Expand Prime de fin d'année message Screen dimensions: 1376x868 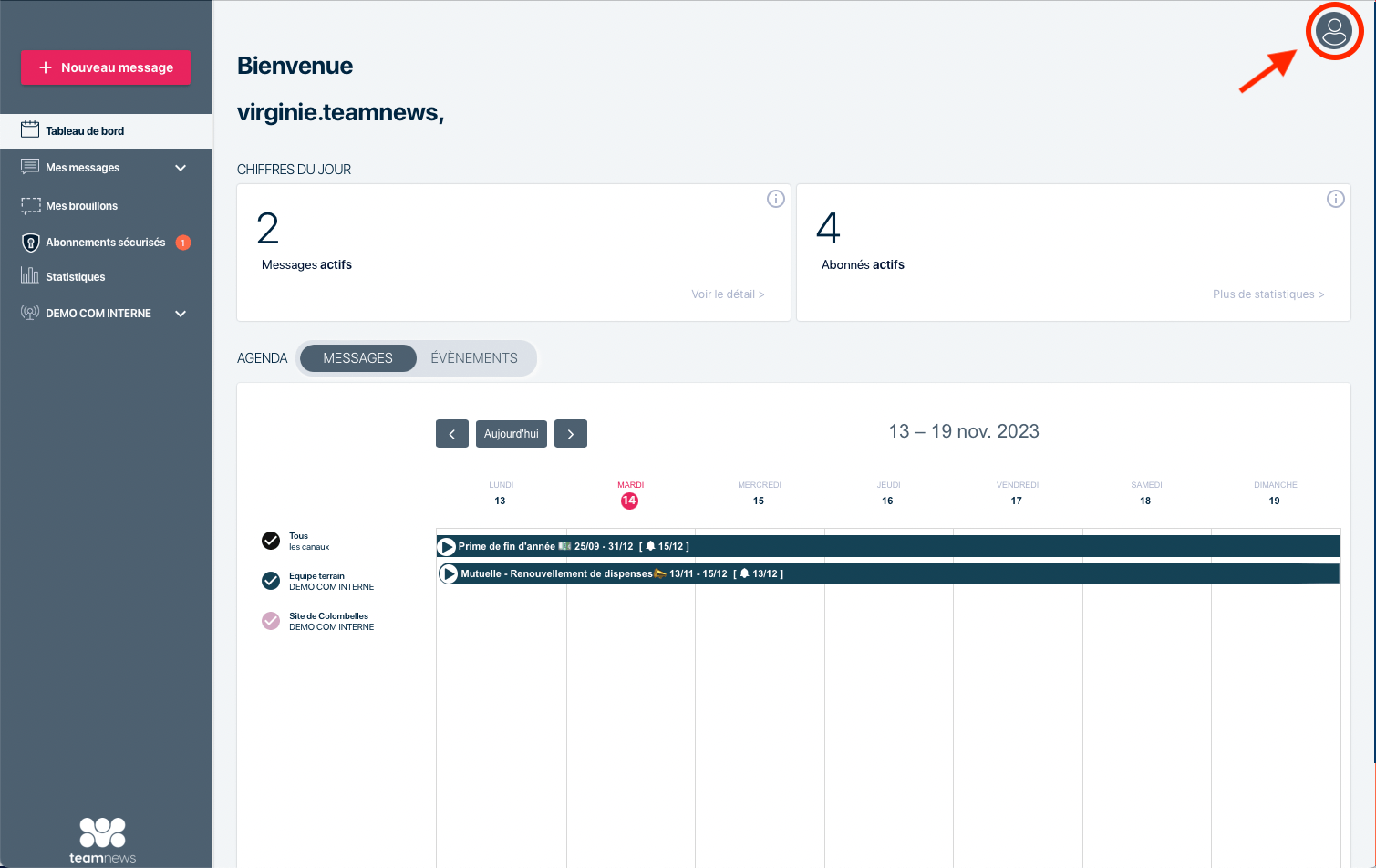pyautogui.click(x=447, y=547)
